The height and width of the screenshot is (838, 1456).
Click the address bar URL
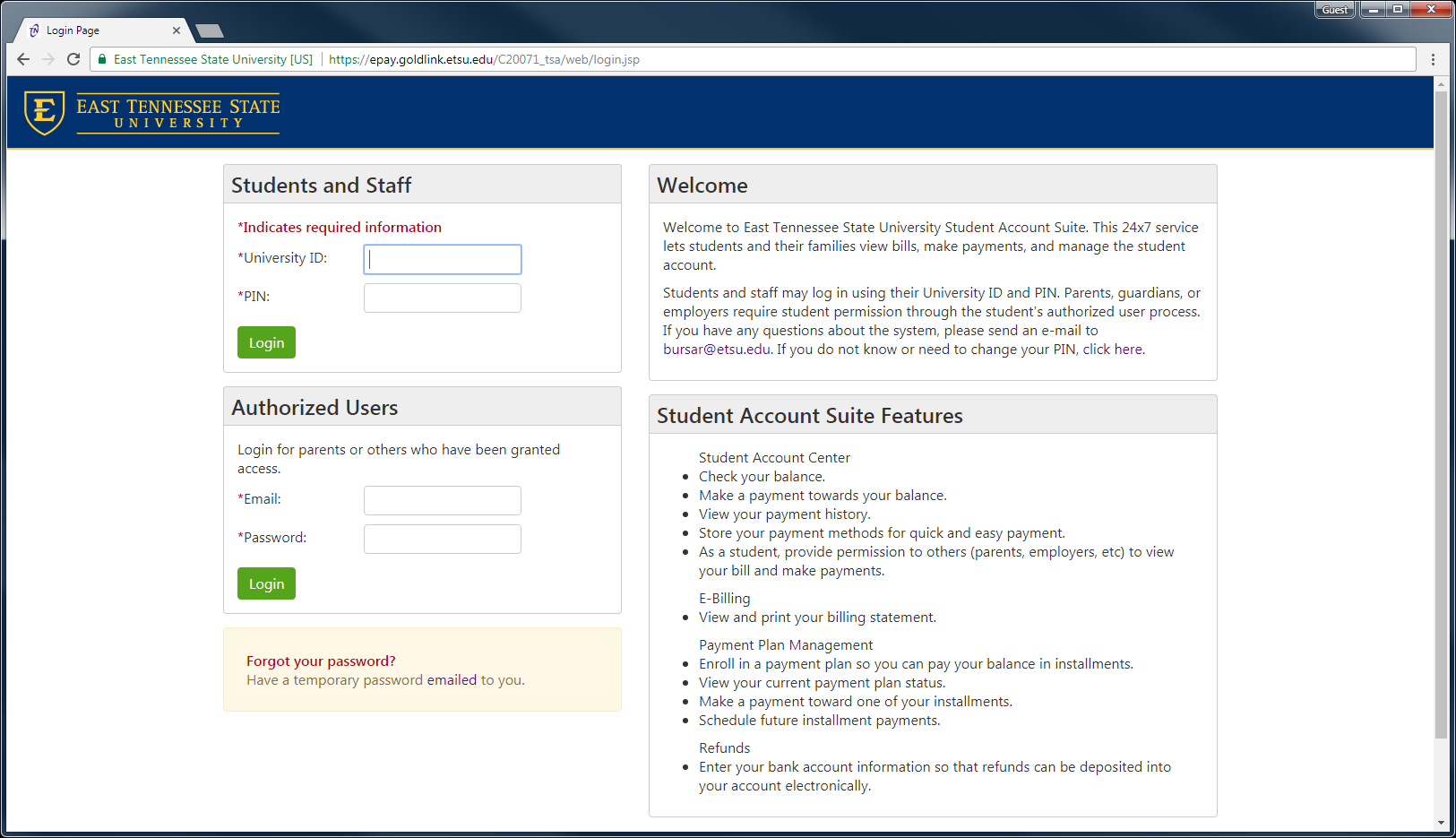tap(484, 59)
